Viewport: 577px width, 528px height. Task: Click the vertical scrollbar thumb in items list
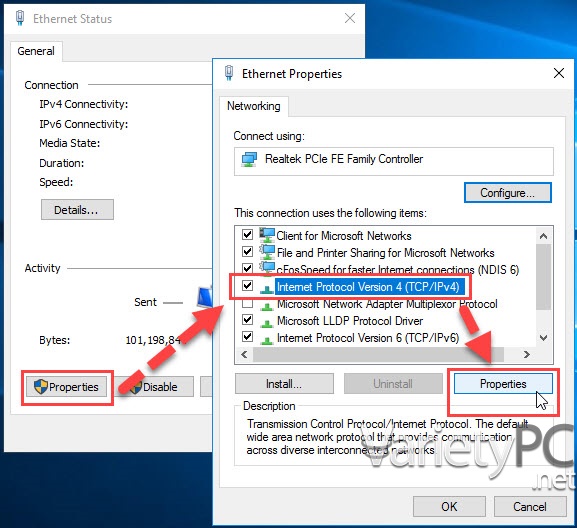544,277
